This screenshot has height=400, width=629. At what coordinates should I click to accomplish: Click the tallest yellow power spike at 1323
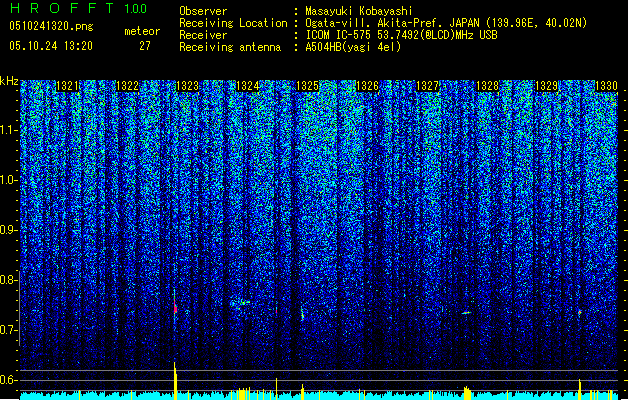click(x=175, y=380)
